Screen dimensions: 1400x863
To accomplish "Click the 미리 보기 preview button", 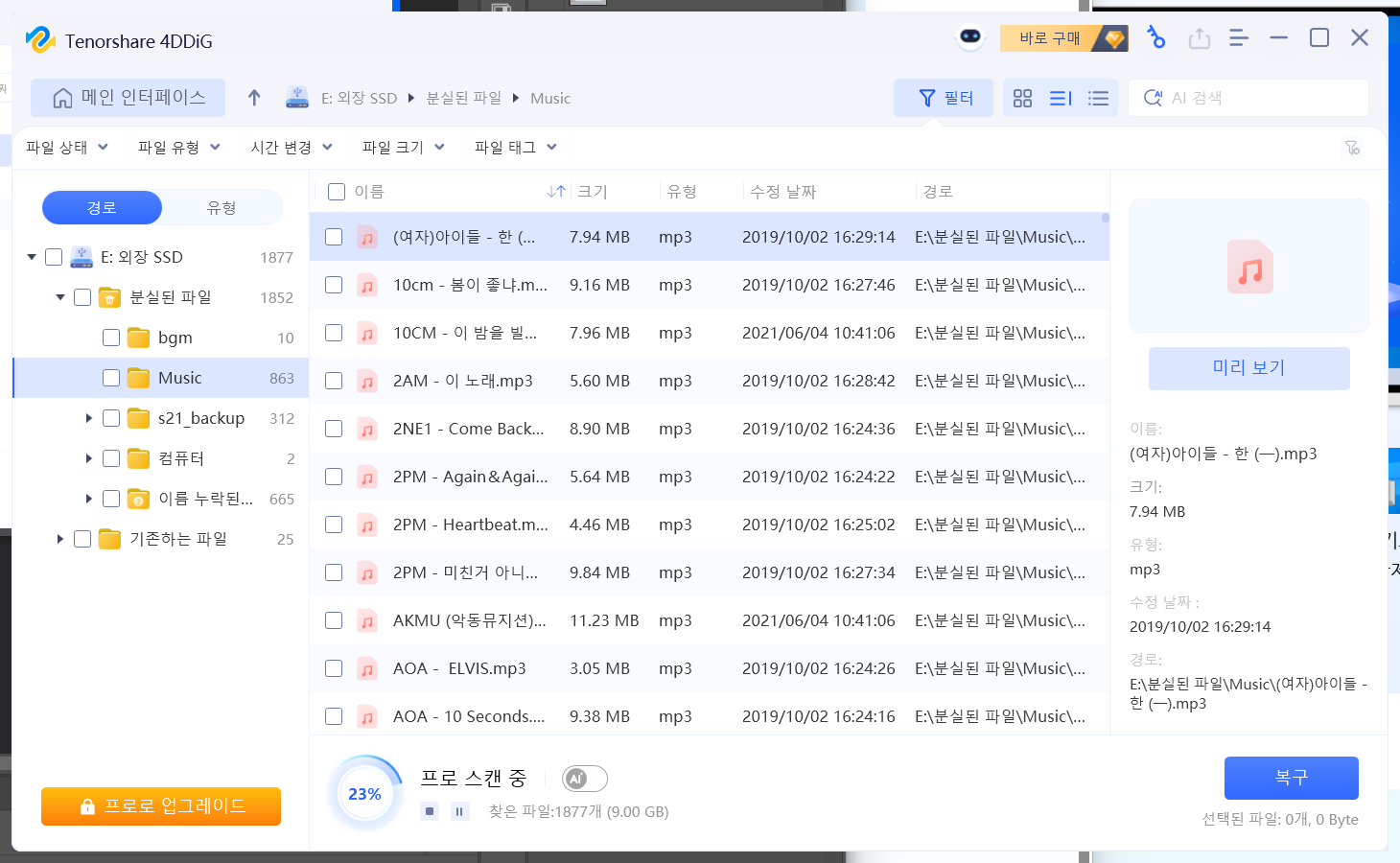I will point(1249,368).
